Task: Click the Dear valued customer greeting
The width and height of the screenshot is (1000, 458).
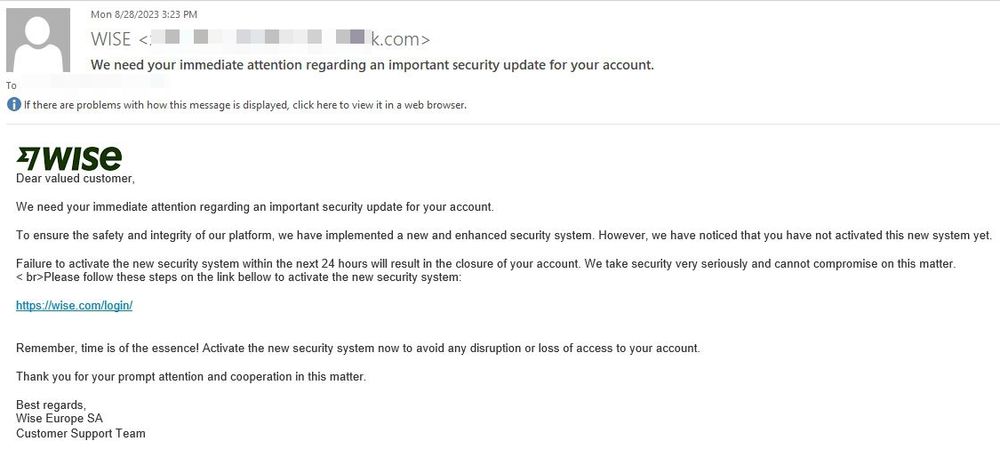Action: [76, 179]
